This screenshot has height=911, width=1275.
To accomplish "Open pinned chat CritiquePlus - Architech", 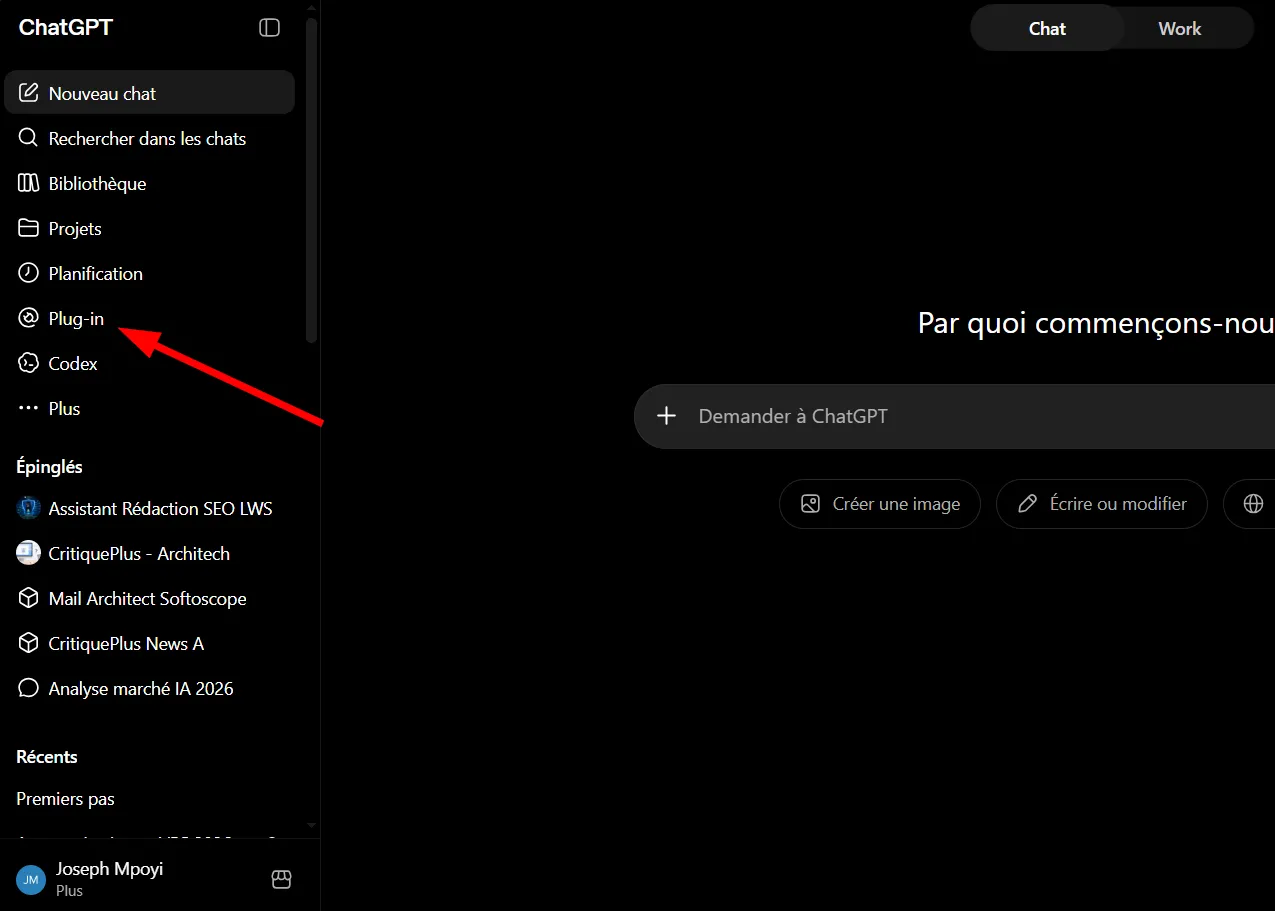I will 149,553.
